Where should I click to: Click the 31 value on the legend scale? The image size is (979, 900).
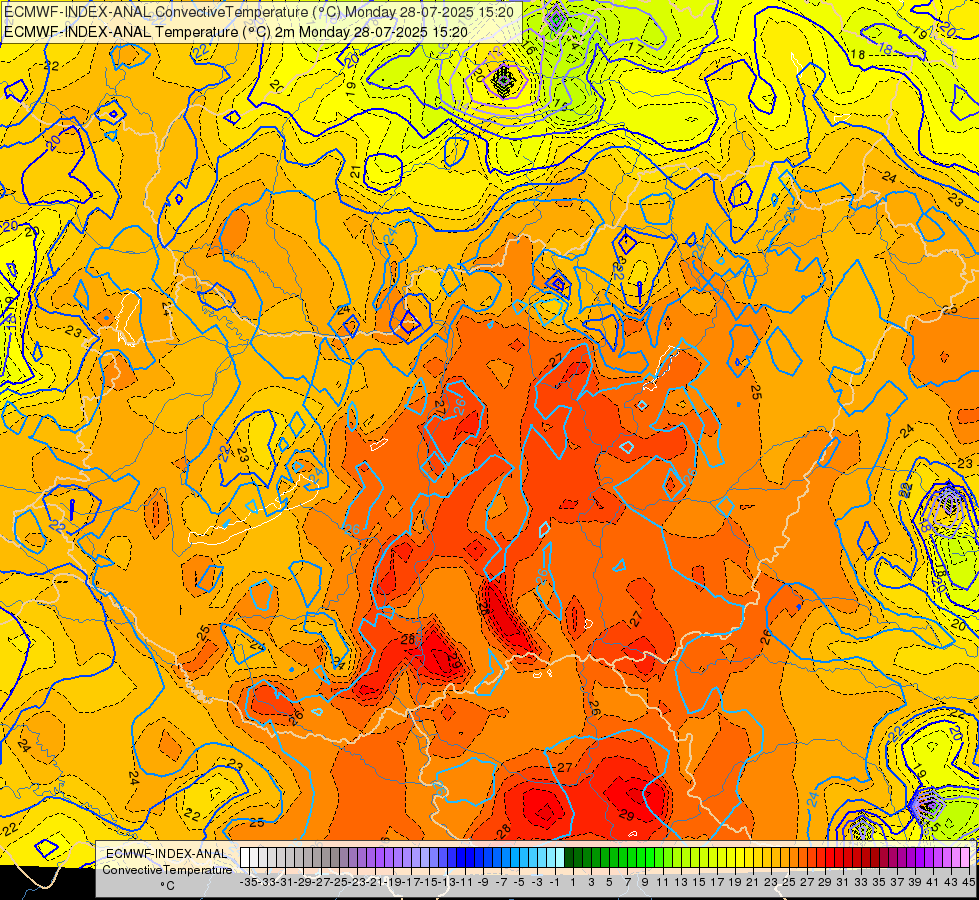[842, 883]
